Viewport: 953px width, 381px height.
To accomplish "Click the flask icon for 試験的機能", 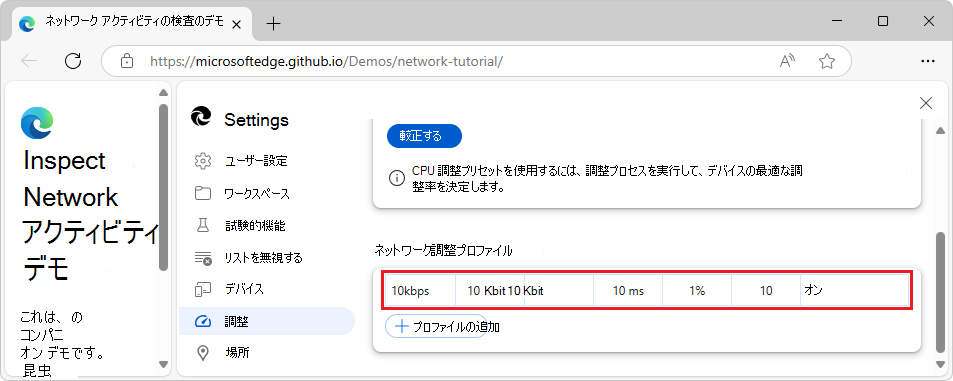I will [x=202, y=226].
